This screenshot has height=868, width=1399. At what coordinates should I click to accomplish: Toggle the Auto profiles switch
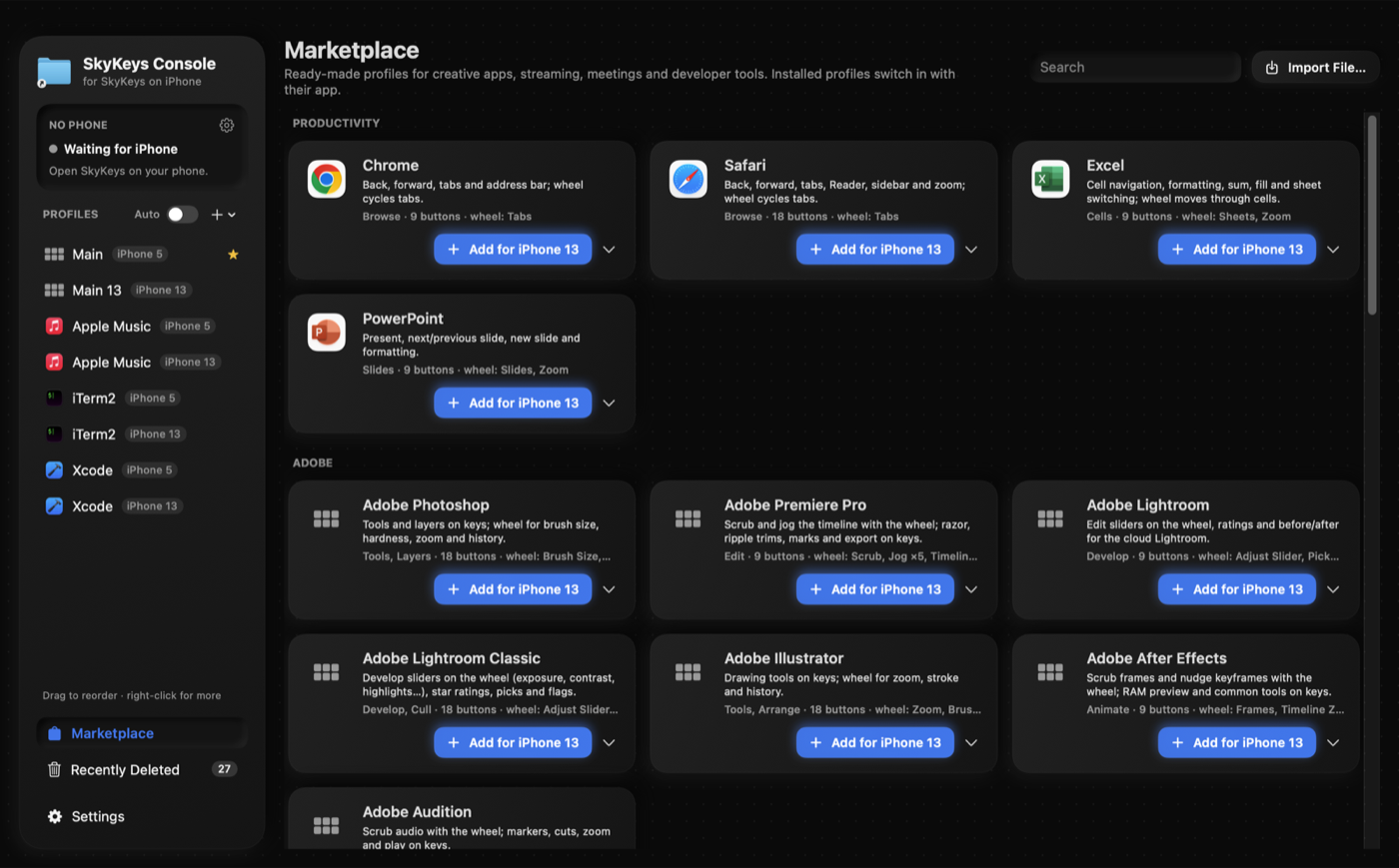point(182,215)
